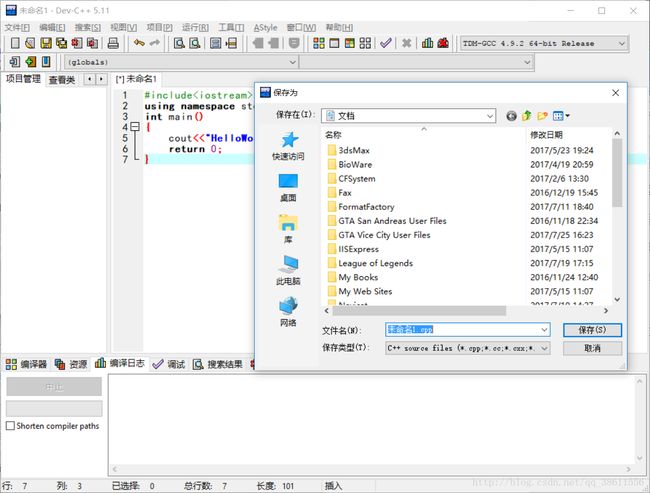Image resolution: width=650 pixels, height=493 pixels.
Task: Click the right arrow of left panel tabs
Action: 102,79
